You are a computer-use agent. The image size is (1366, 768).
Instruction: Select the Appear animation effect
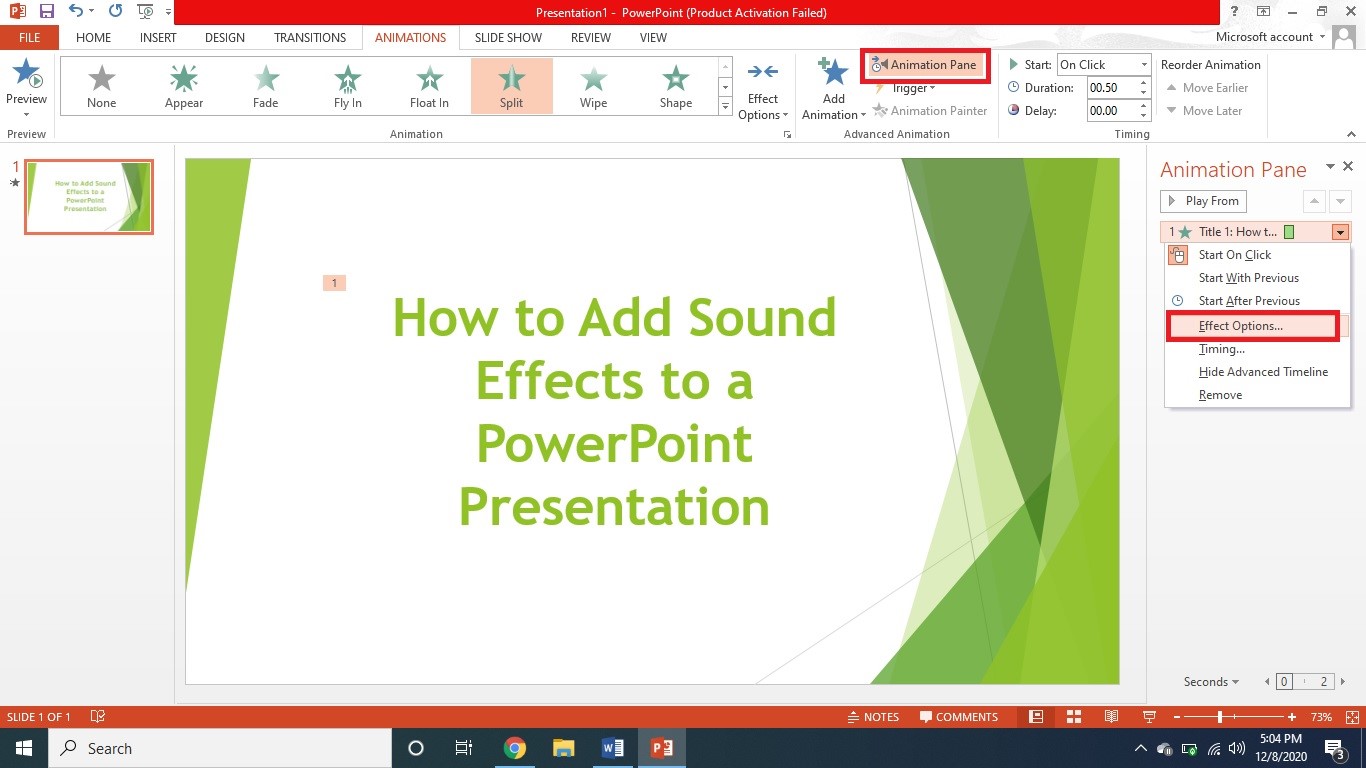[183, 85]
